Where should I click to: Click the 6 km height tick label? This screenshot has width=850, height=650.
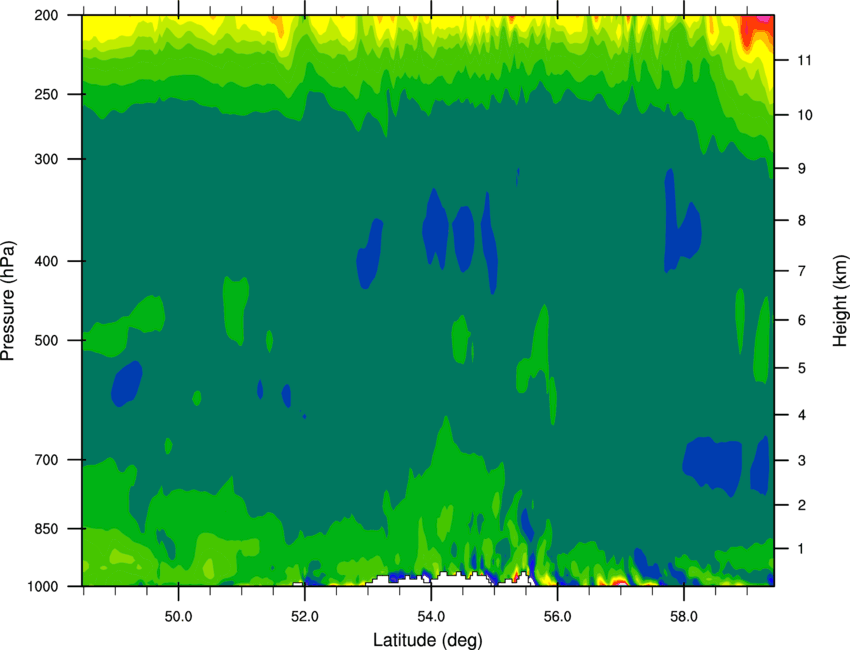tap(801, 320)
